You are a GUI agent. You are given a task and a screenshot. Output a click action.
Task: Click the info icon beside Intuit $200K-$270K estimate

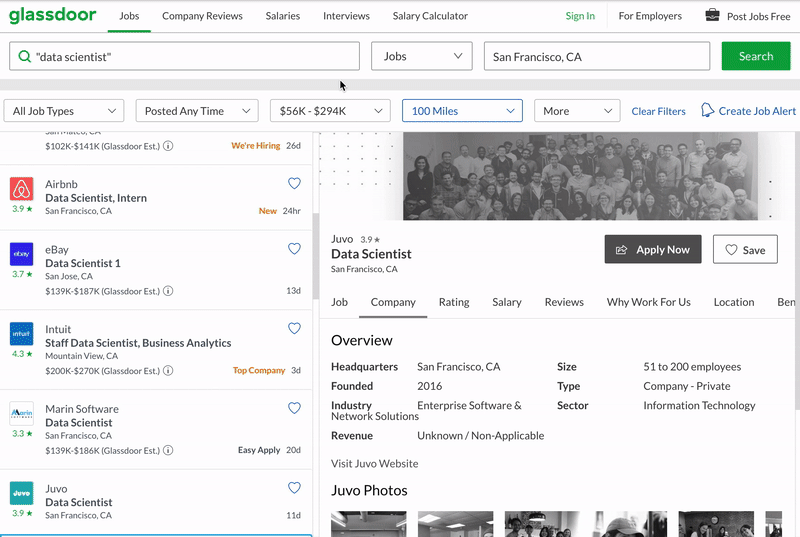[x=168, y=370]
